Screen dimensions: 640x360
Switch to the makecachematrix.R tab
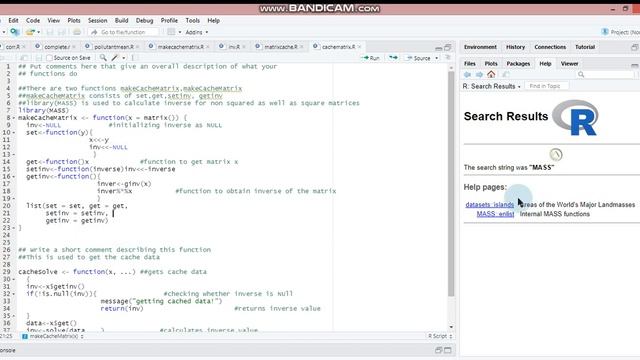(x=180, y=47)
